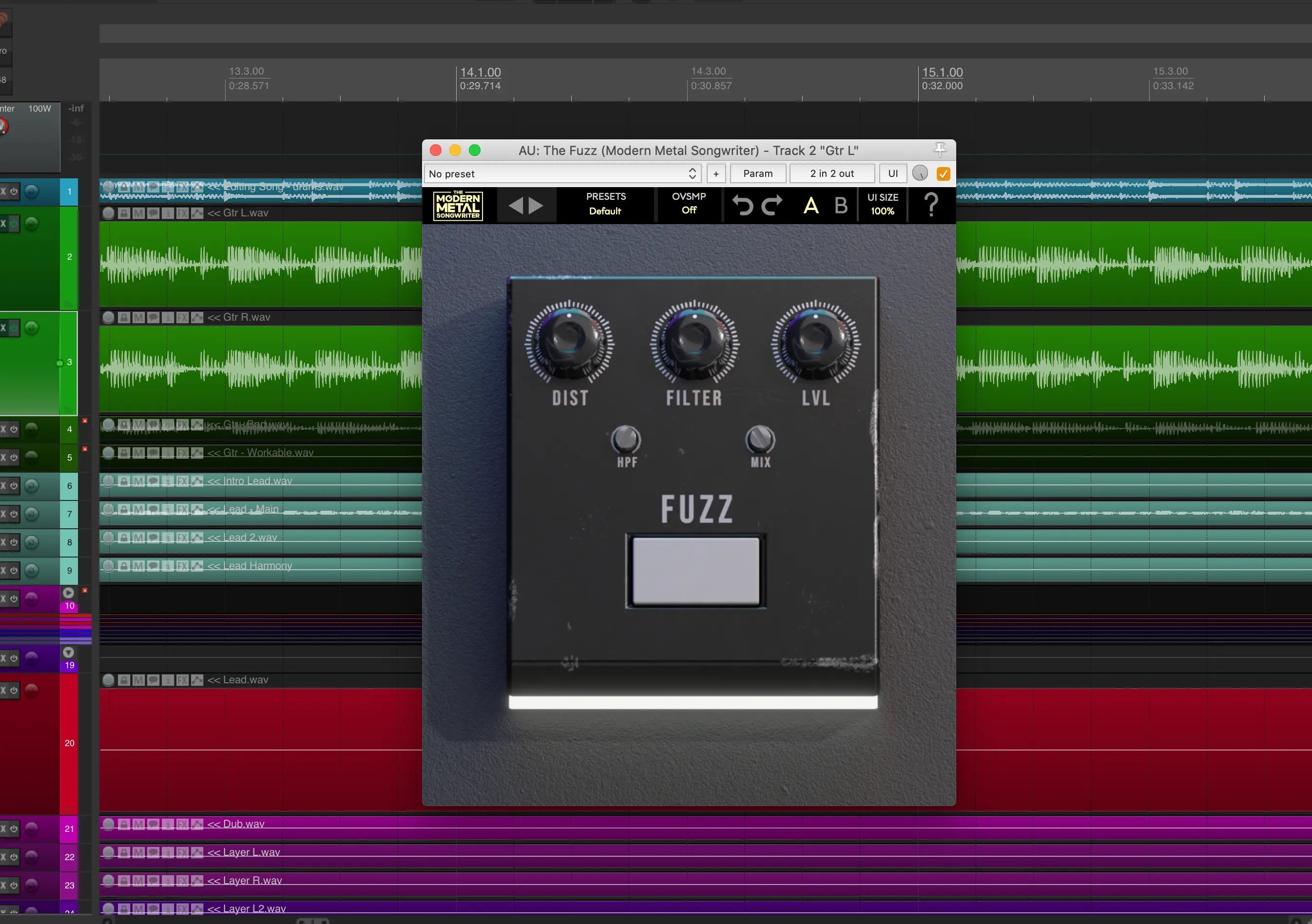Click the redo arrow in Fuzz plugin
1312x924 pixels.
click(772, 205)
